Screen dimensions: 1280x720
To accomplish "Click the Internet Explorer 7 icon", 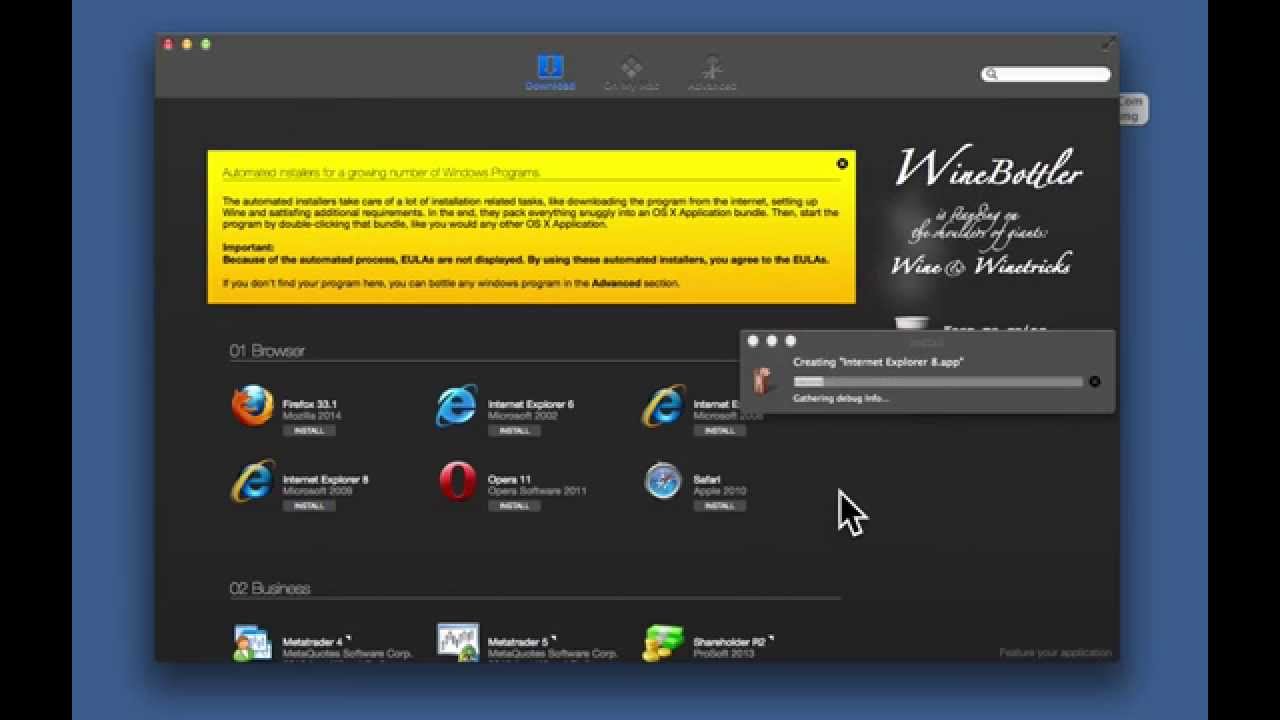I will (663, 406).
